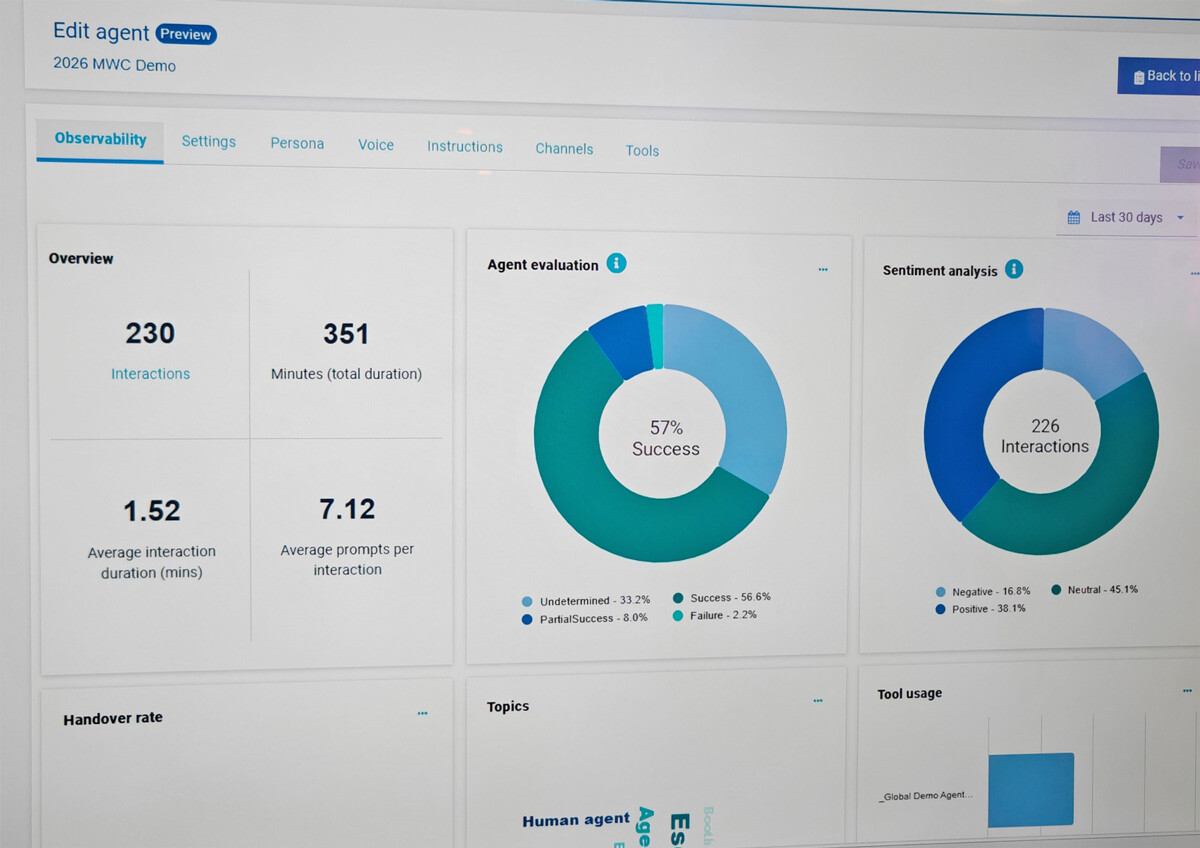Switch to the Persona tab
This screenshot has height=848, width=1200.
click(x=297, y=143)
